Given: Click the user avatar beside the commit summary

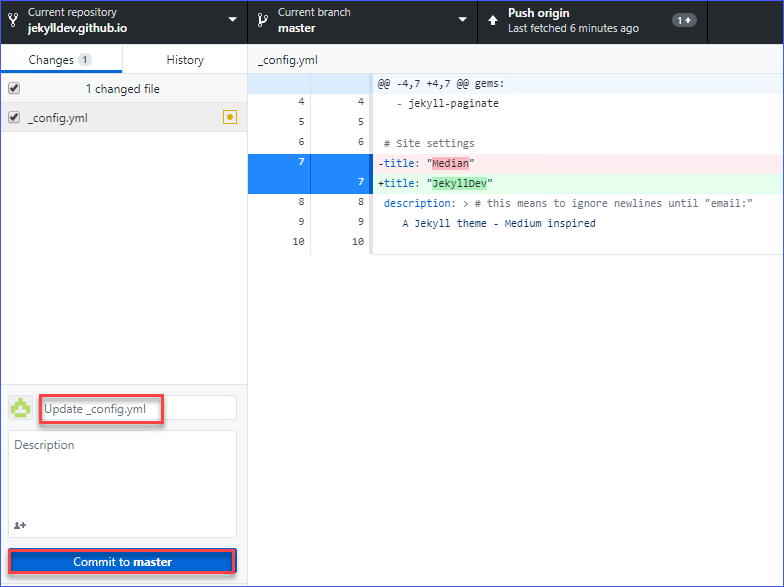Looking at the screenshot, I should pyautogui.click(x=20, y=408).
